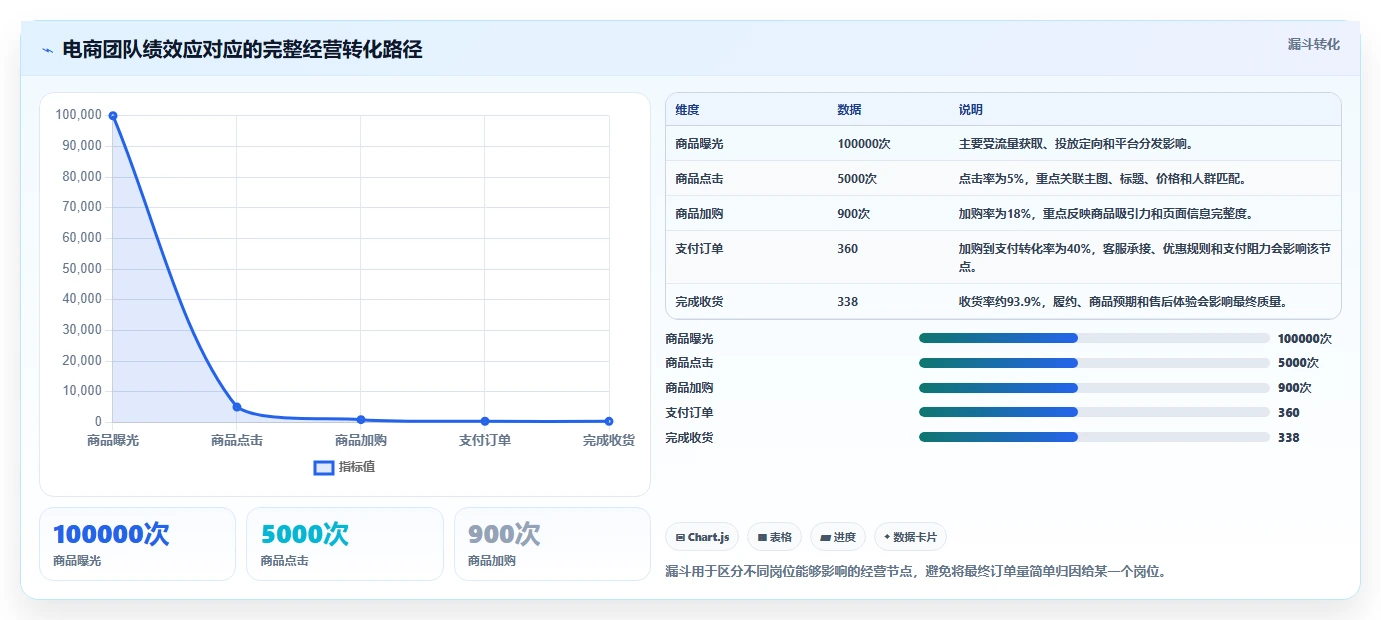The image size is (1381, 620).
Task: Click the 900次 table data cell
Action: (854, 214)
